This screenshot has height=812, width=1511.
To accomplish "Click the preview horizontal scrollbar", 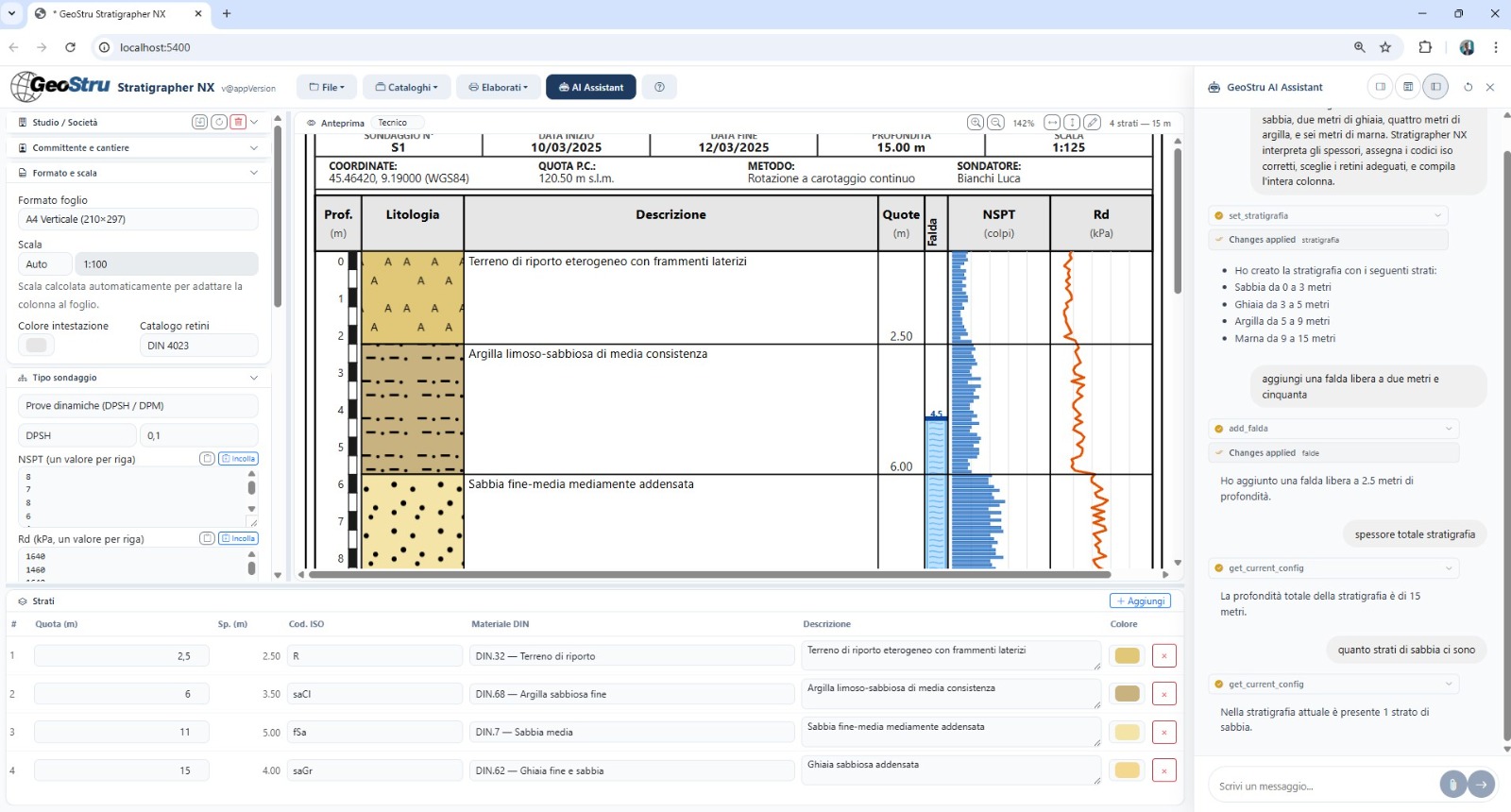I will pos(708,574).
